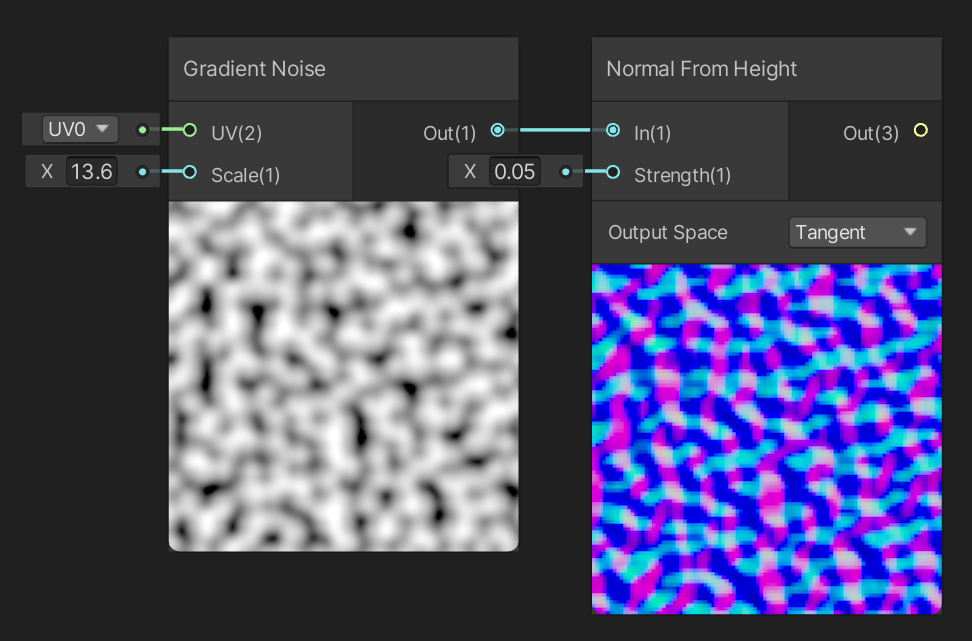Click the grayscale noise preview image
Screen dimensions: 972x641
(343, 375)
